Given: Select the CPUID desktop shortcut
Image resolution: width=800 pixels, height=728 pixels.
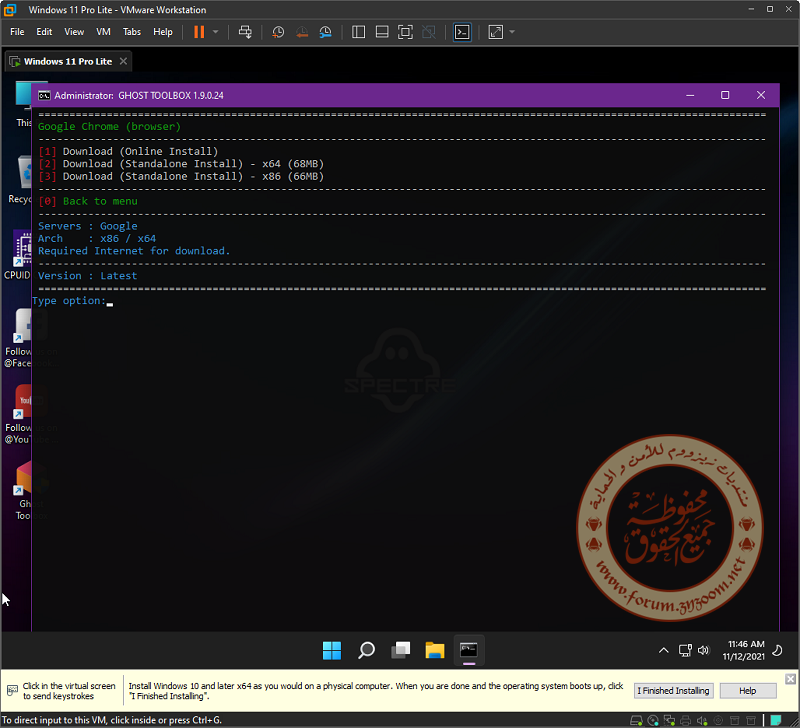Looking at the screenshot, I should point(17,255).
